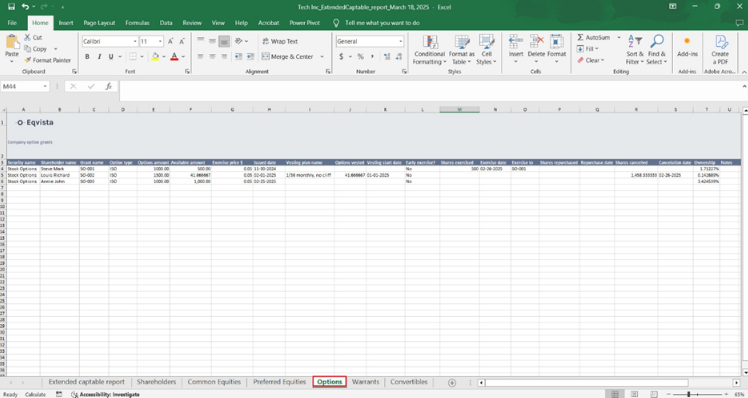Click AutoSum

(x=593, y=37)
